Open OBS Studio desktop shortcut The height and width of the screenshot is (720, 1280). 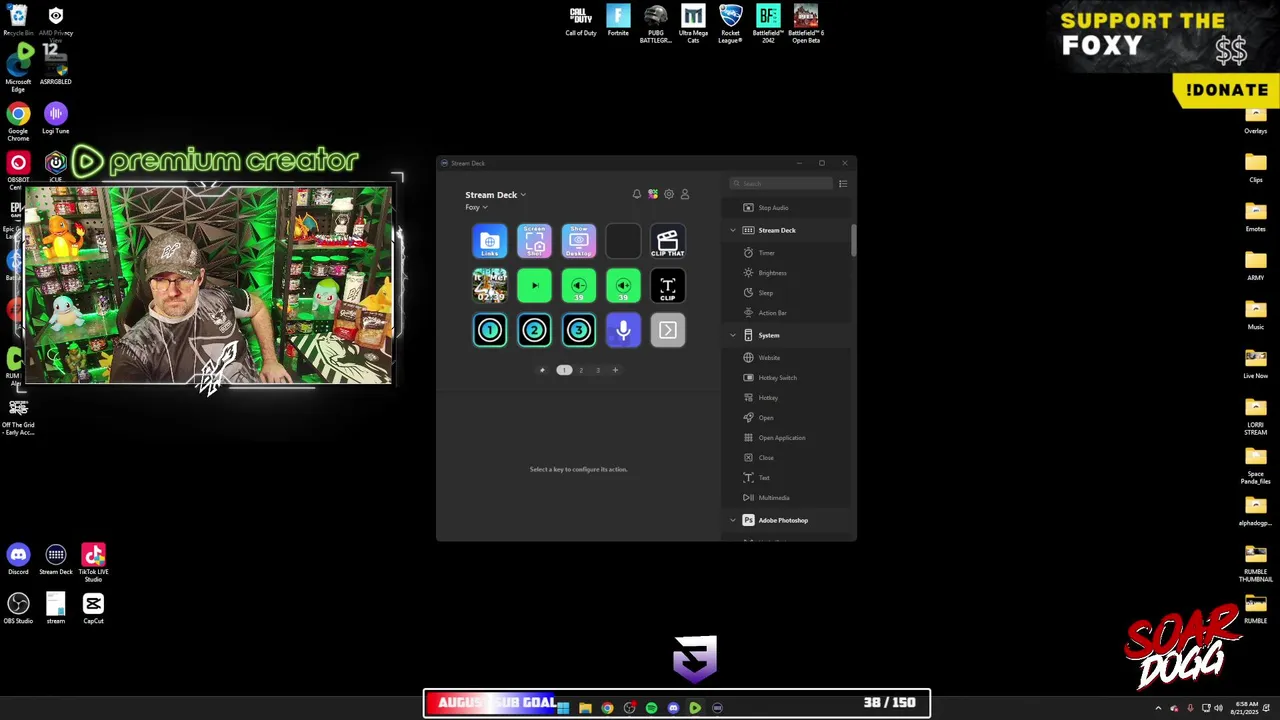(x=18, y=608)
